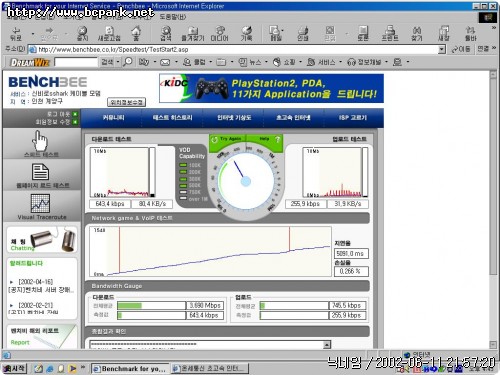Open webpage load test document icon
500x375 pixels.
click(40, 172)
